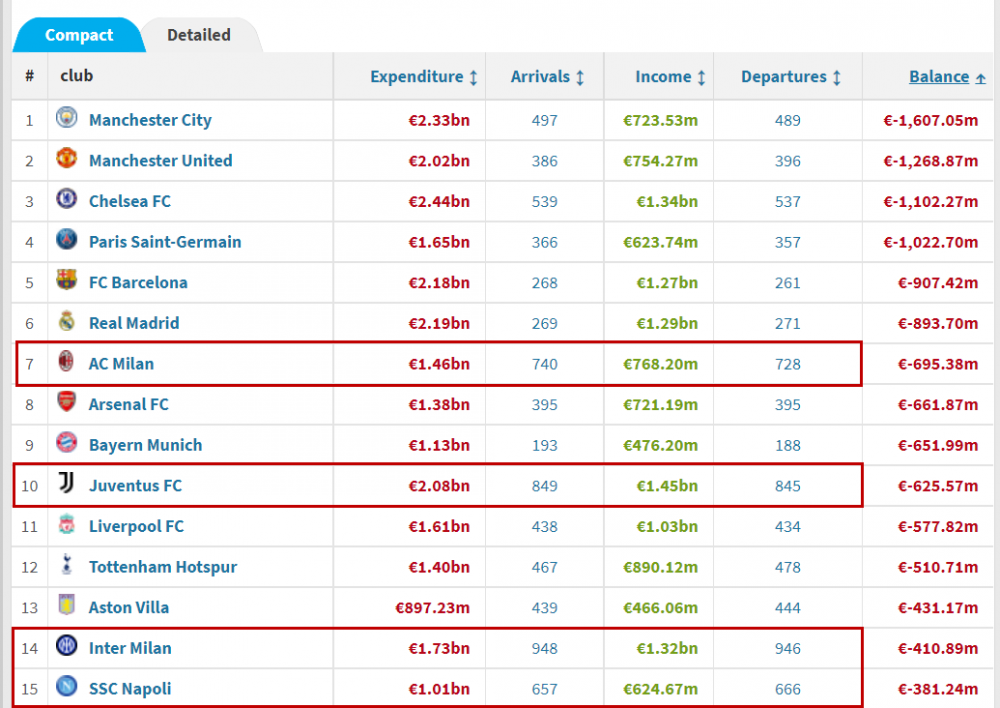Open Liverpool FC's €1.61bn expenditure value
1000x708 pixels.
pos(439,527)
